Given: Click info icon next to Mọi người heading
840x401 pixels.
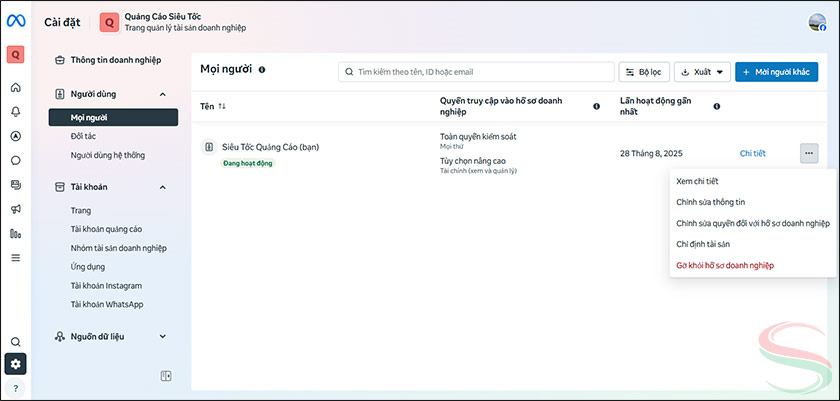Looking at the screenshot, I should coord(262,70).
